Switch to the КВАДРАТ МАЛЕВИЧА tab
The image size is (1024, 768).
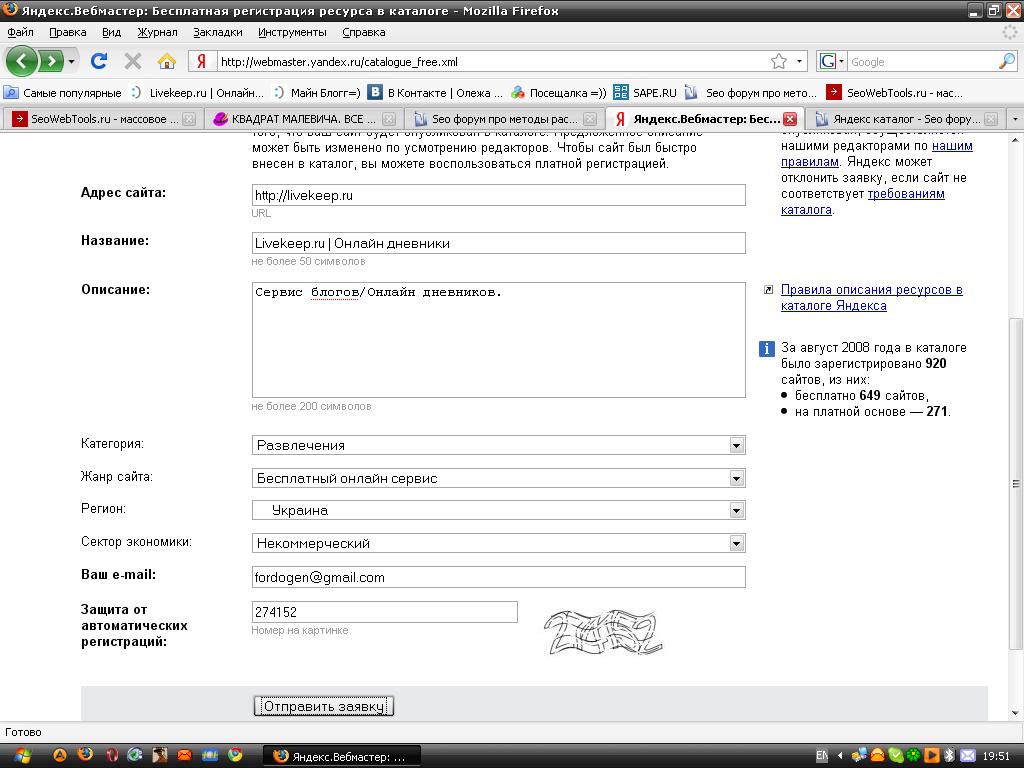coord(304,119)
